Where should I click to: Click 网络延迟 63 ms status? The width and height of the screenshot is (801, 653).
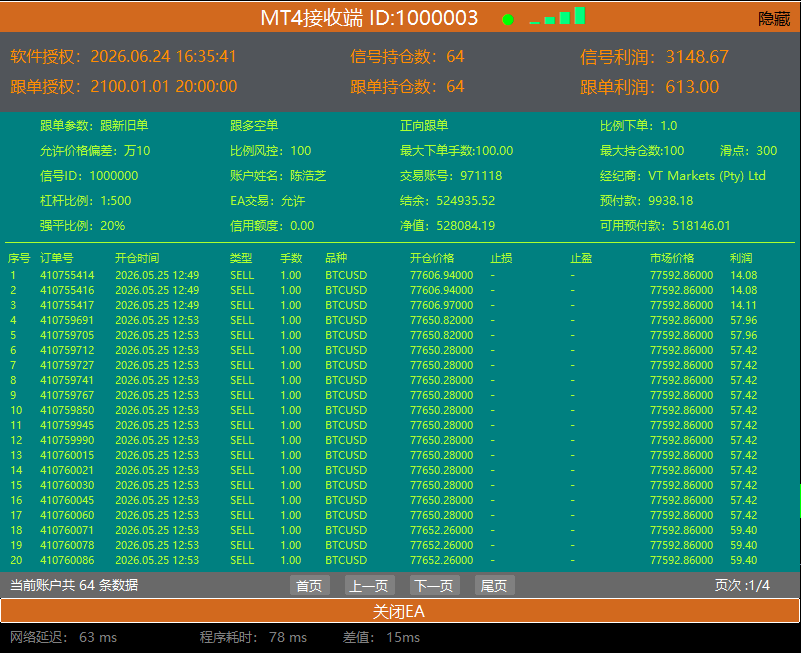tap(63, 637)
